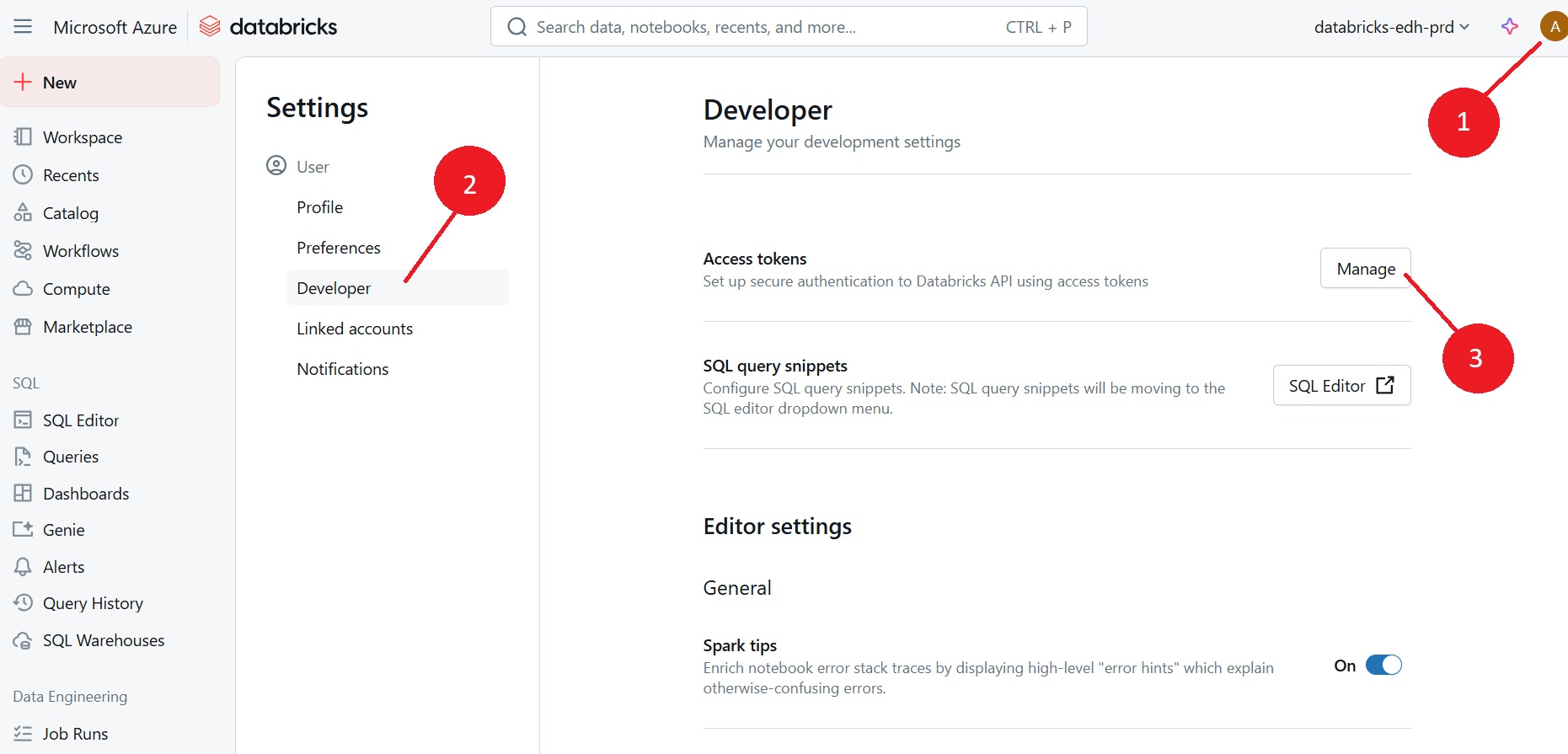
Task: Click the Access tokens heading
Action: (x=755, y=259)
